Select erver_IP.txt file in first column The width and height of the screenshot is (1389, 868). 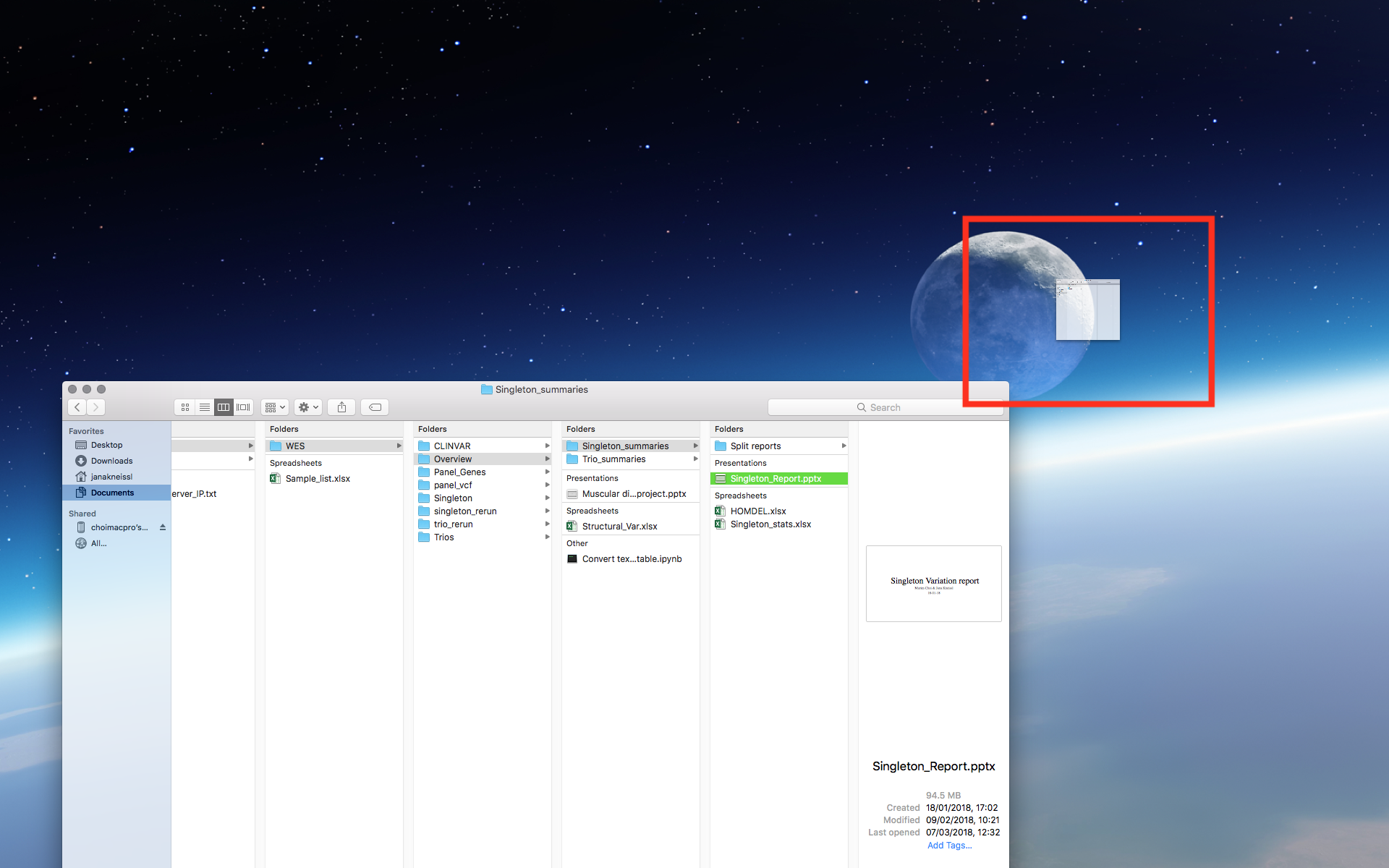(x=194, y=493)
